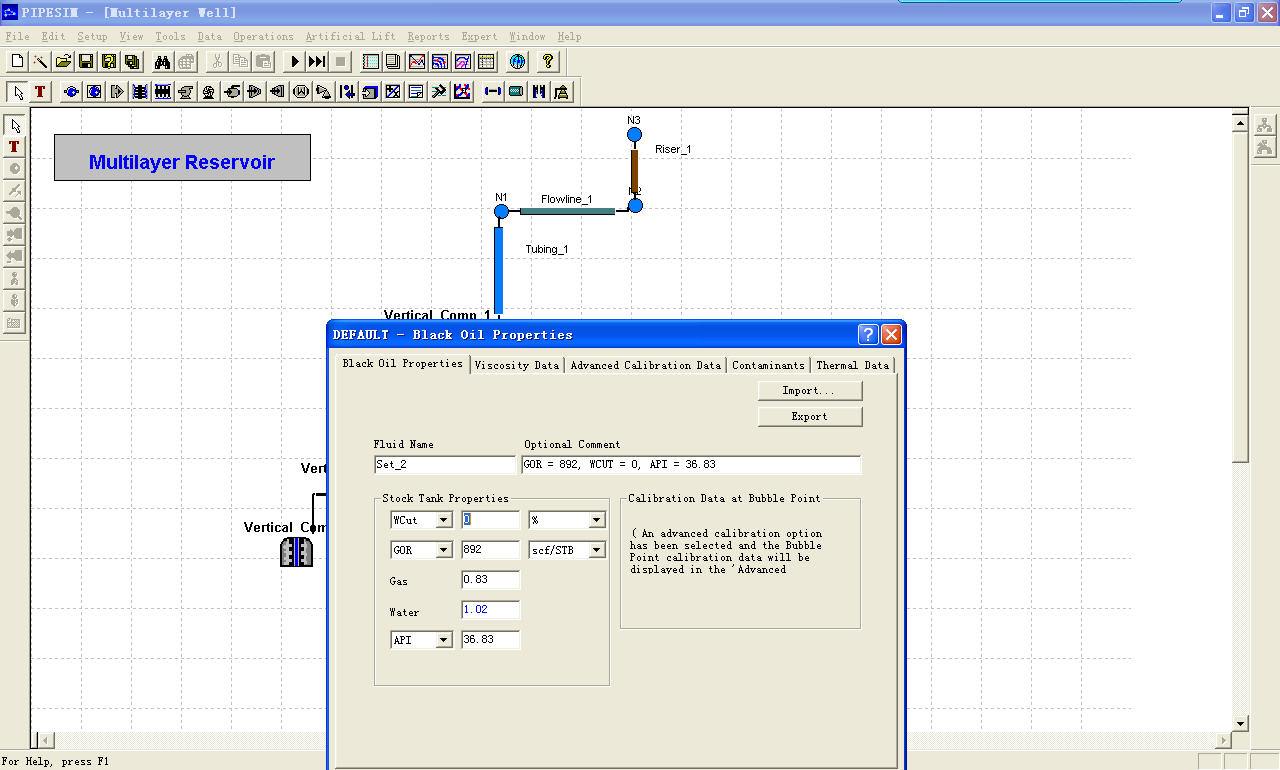Viewport: 1280px width, 770px height.
Task: Open the GOR type dropdown
Action: [445, 550]
